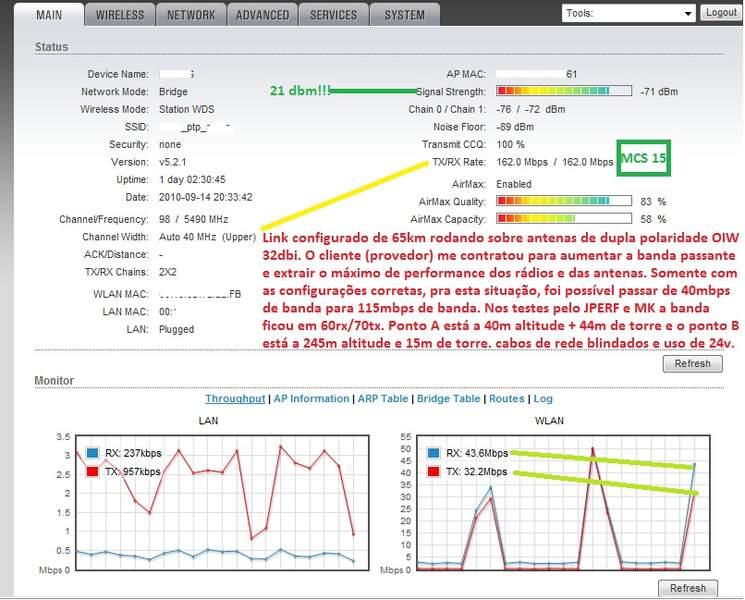Refresh the Monitor graphs
This screenshot has height=600, width=745.
coord(688,588)
